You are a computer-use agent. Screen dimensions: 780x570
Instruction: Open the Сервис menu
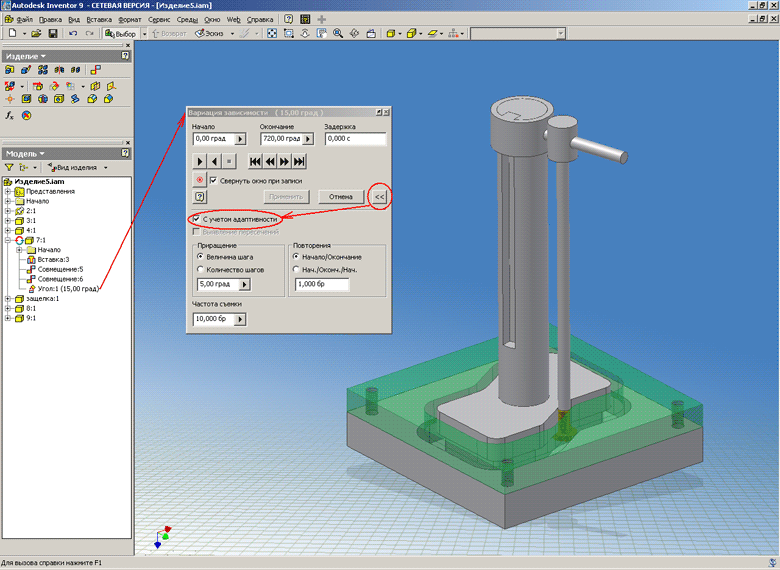[x=159, y=20]
